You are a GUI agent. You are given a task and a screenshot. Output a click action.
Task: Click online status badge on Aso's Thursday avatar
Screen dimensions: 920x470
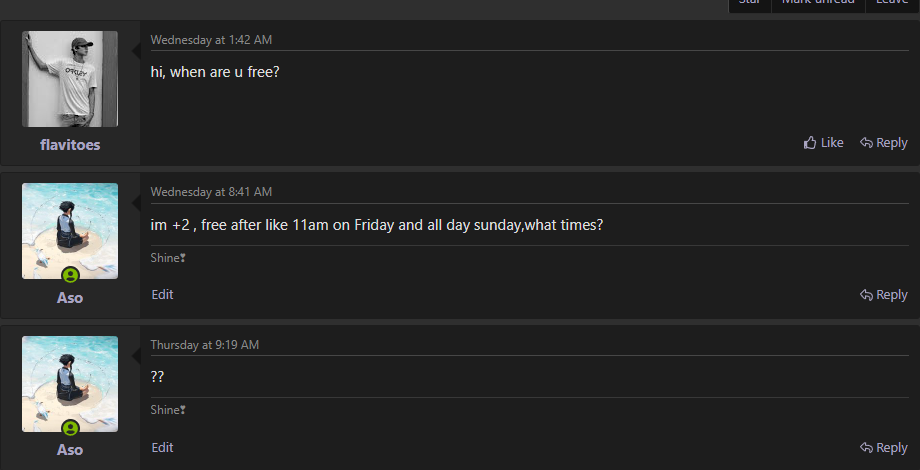pyautogui.click(x=70, y=428)
